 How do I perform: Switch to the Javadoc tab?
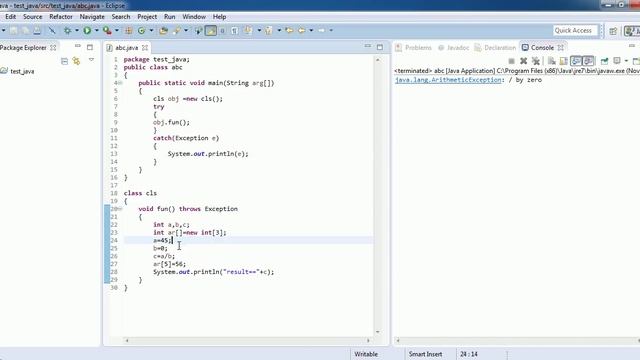tap(453, 48)
